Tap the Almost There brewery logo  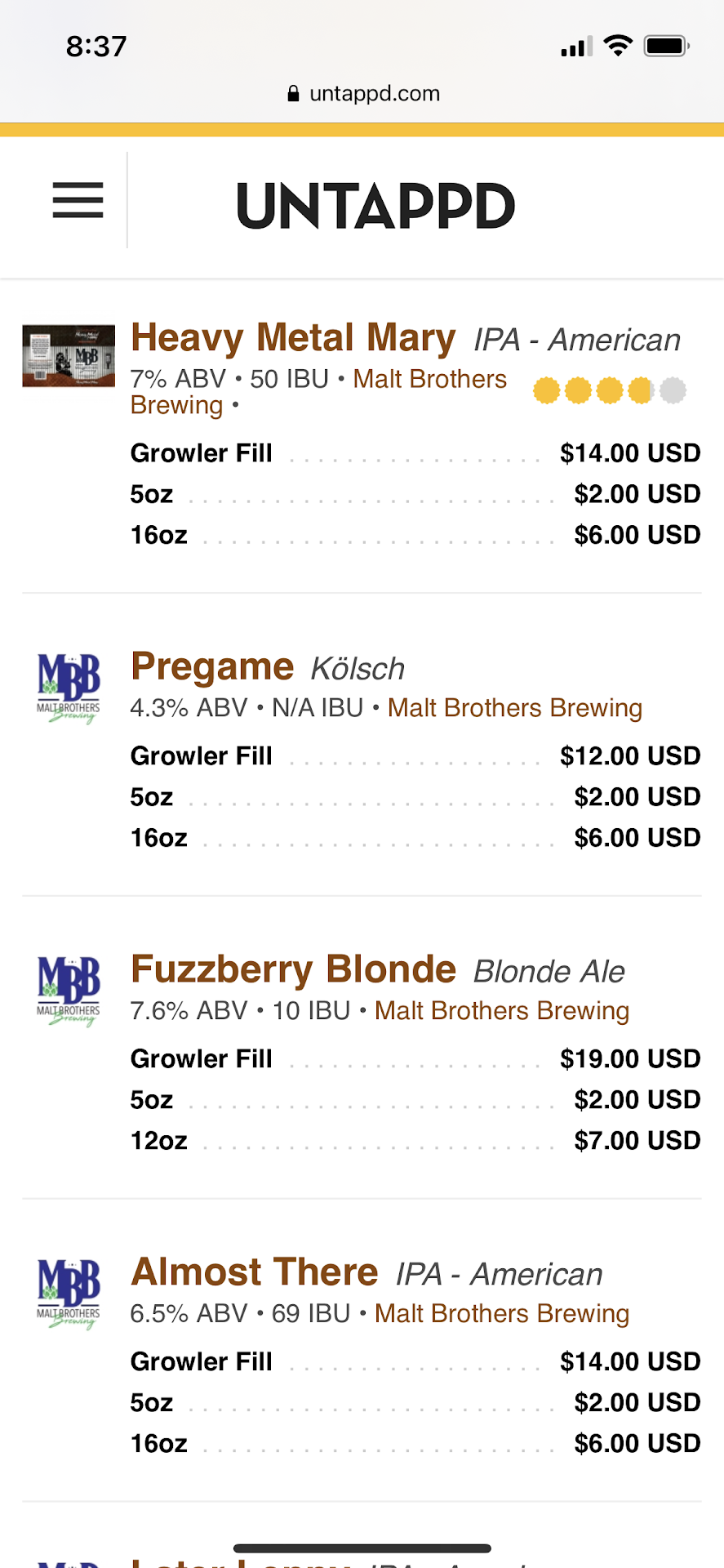[69, 1294]
